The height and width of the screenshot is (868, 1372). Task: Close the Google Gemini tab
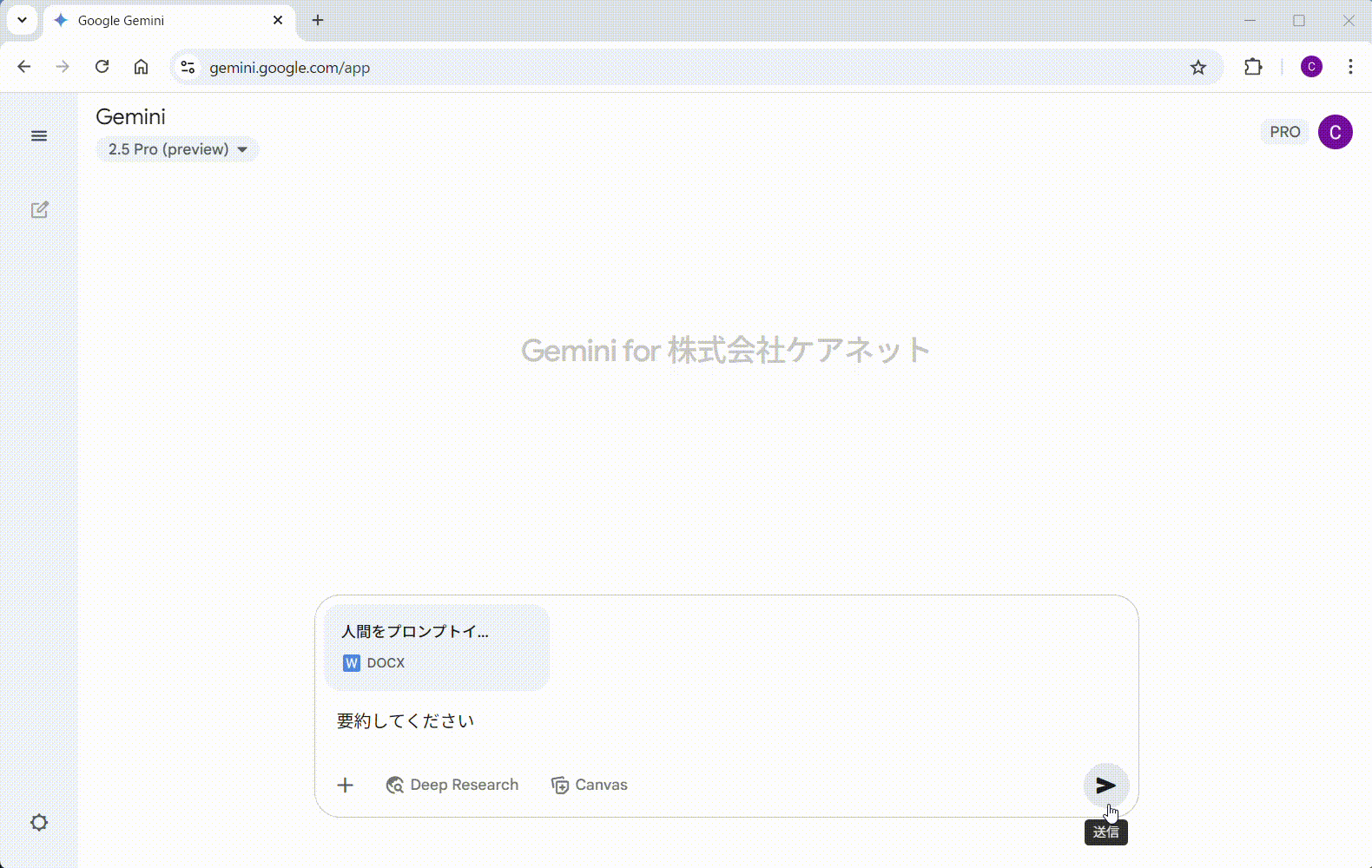point(278,20)
